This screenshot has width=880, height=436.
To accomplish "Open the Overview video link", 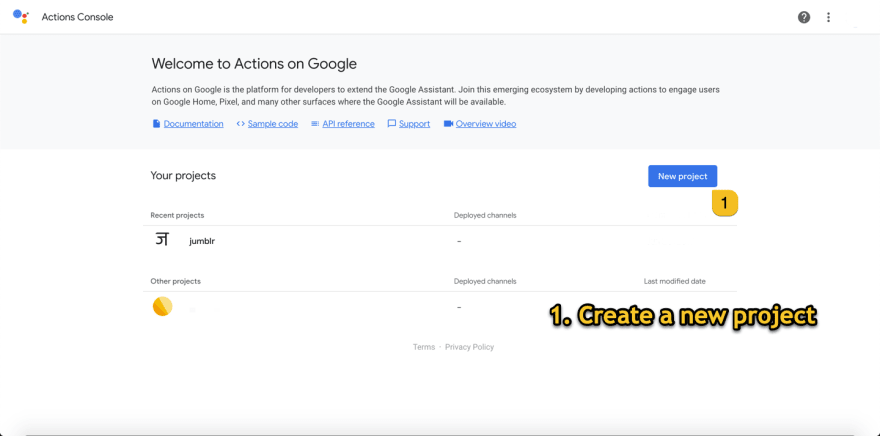I will pyautogui.click(x=485, y=124).
